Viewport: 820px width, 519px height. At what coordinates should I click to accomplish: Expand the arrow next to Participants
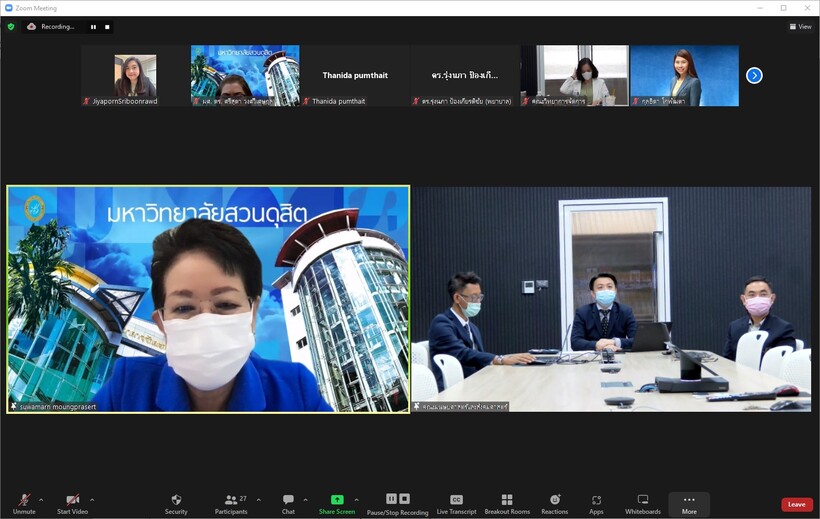258,500
